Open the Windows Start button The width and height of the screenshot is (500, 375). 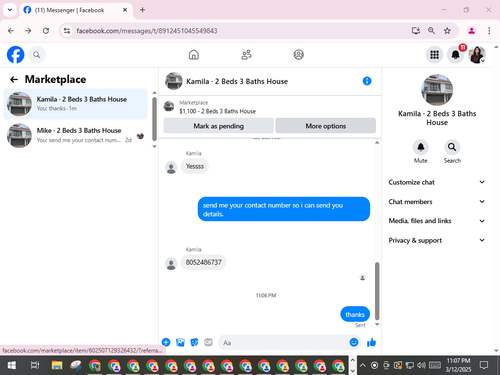11,365
